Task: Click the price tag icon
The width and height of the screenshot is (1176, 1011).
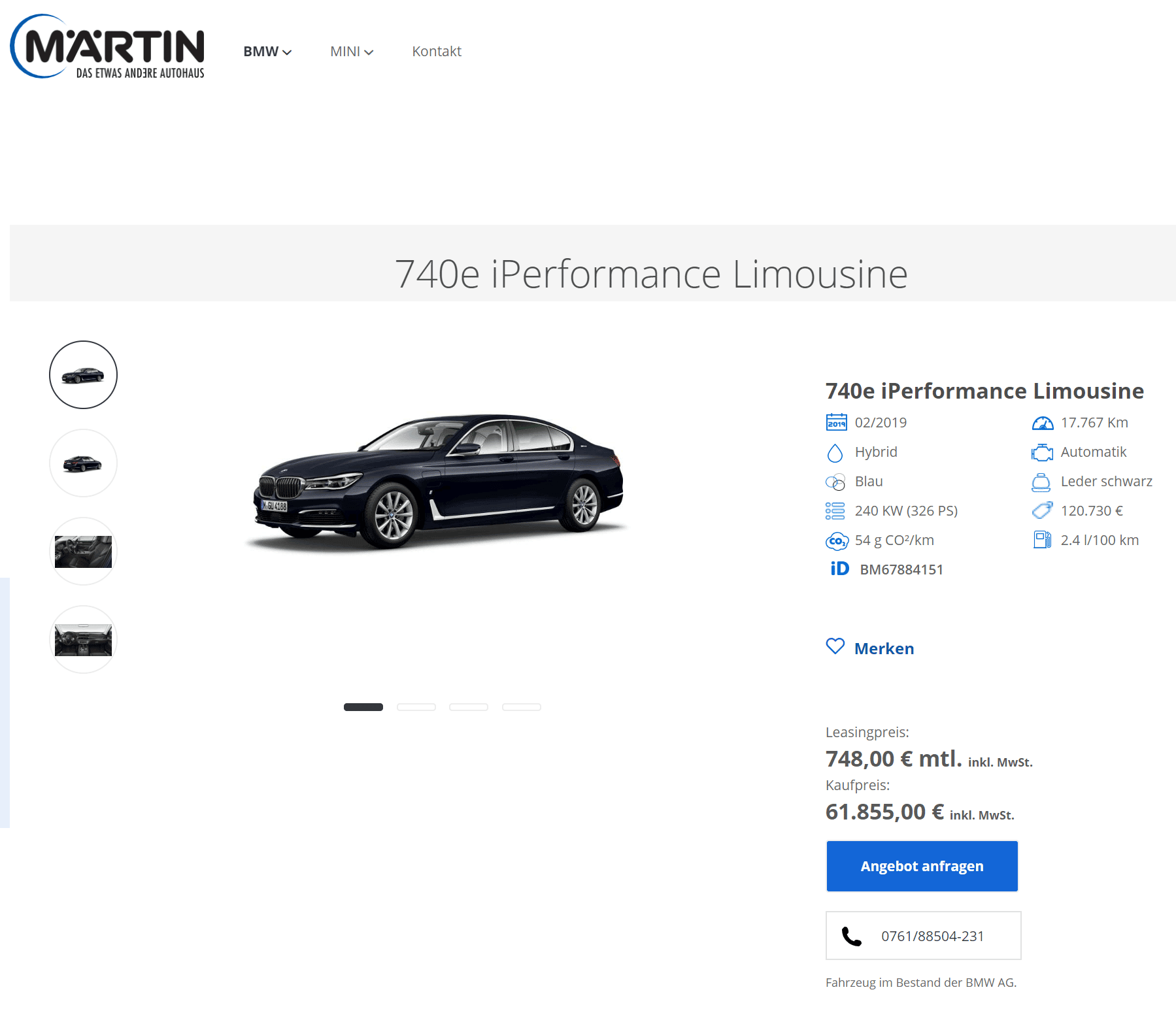Action: click(1043, 510)
